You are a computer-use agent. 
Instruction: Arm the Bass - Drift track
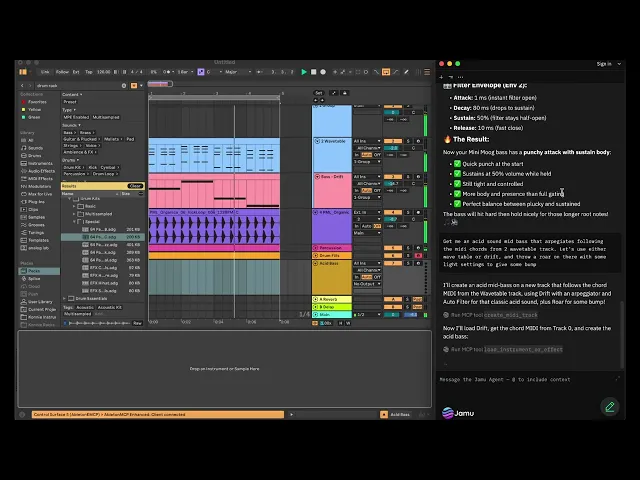coord(418,177)
